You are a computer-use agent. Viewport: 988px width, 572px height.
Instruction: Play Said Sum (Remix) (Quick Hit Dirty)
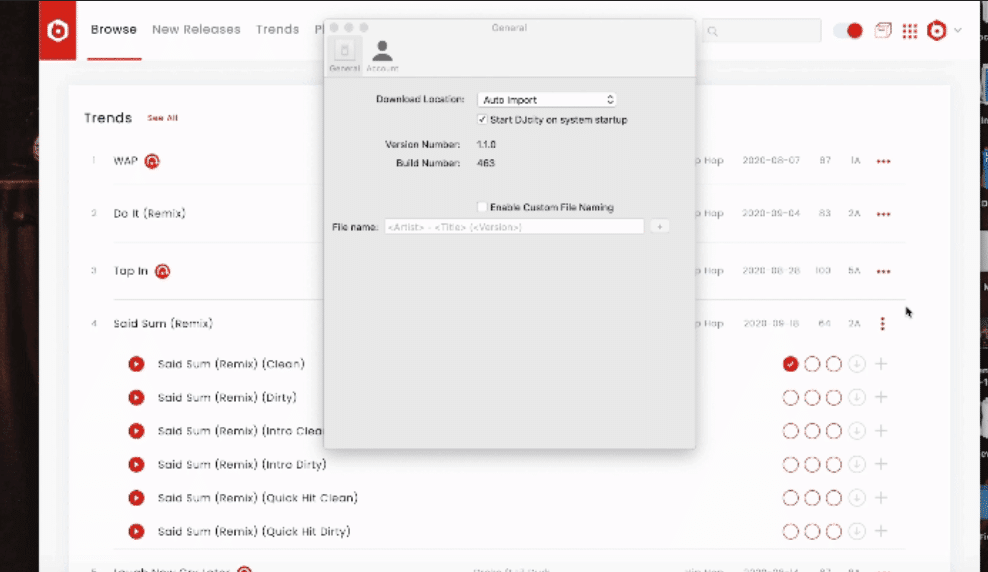pos(136,531)
